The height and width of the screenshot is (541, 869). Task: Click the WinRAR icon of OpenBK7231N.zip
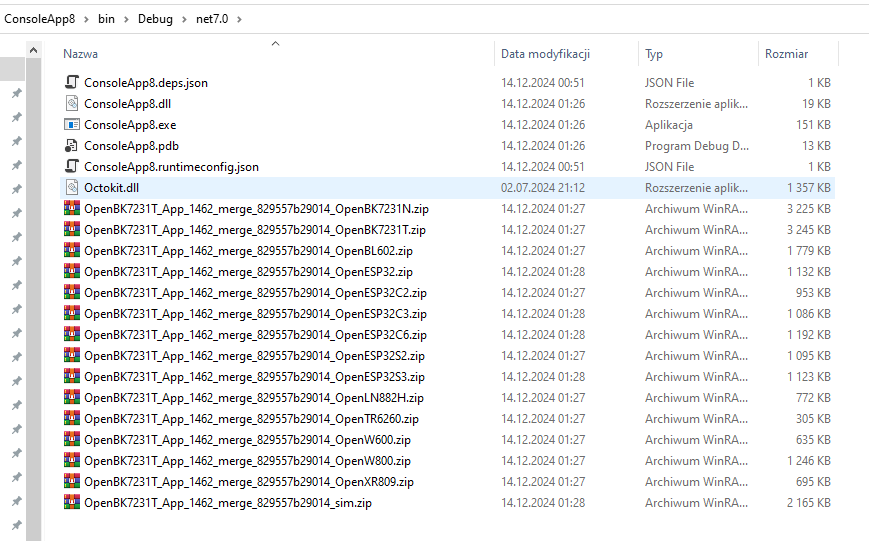pyautogui.click(x=72, y=208)
